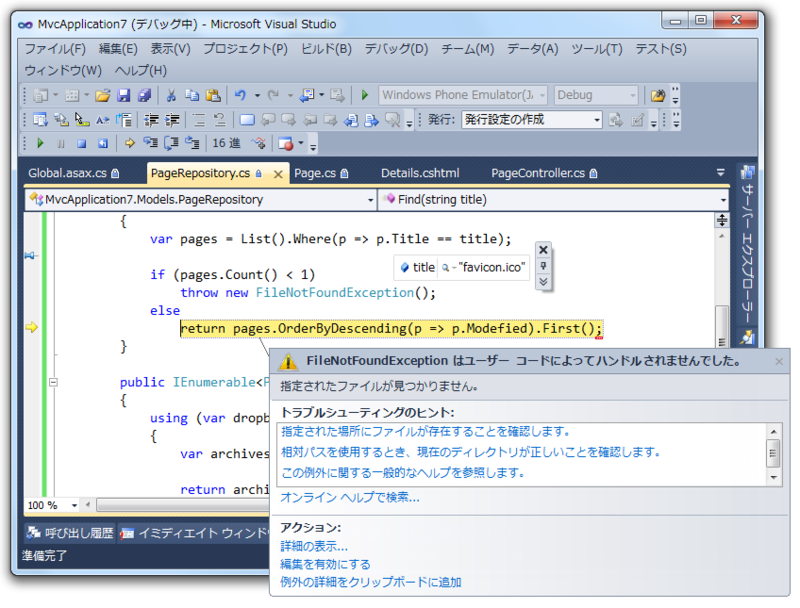Click the Uncomment Selection icon
800x608 pixels.
(219, 120)
